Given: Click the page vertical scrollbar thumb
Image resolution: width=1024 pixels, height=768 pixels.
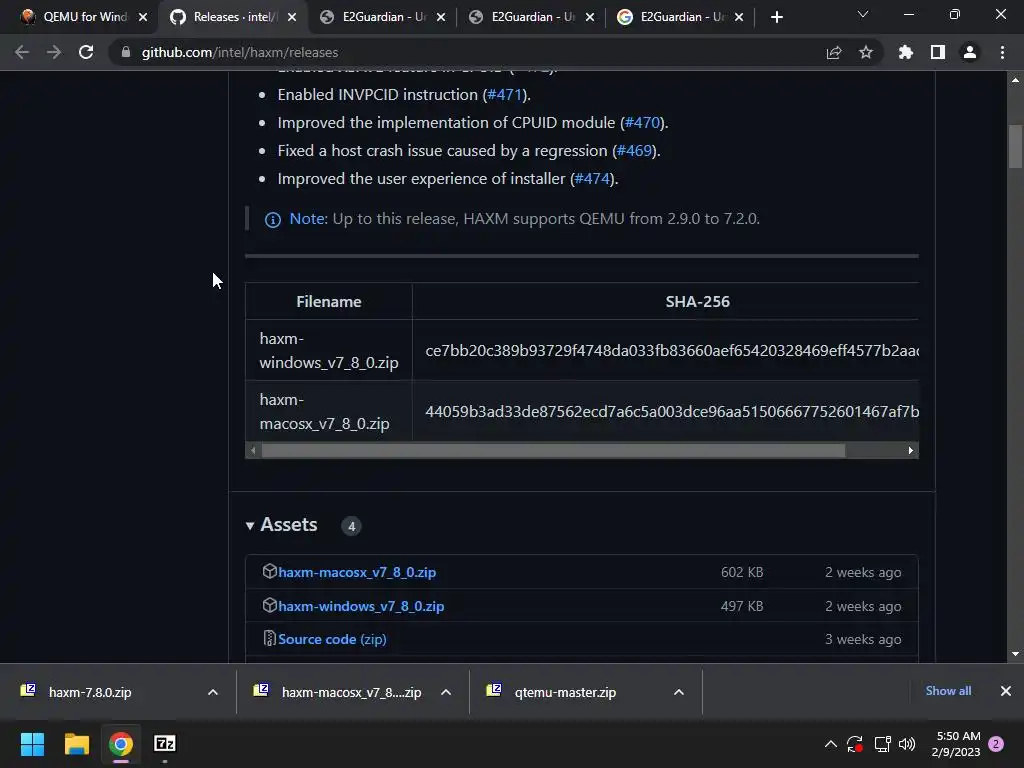Looking at the screenshot, I should pos(1015,147).
